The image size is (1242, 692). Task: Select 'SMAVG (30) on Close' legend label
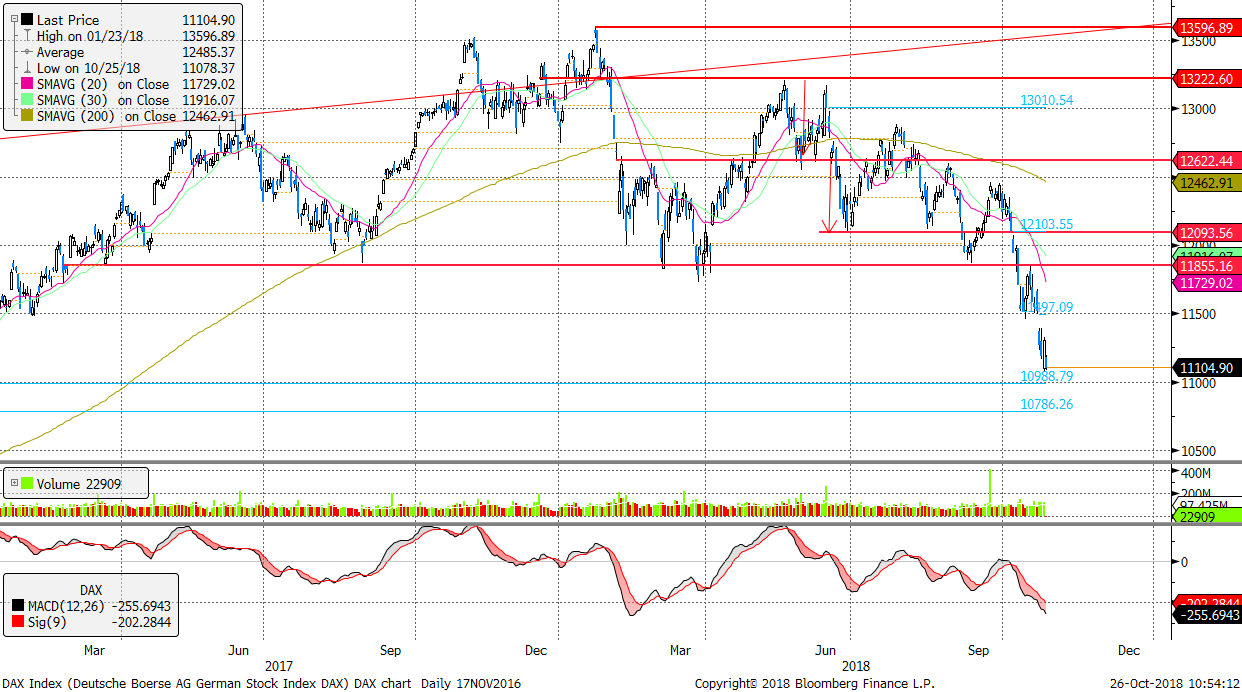[x=103, y=100]
